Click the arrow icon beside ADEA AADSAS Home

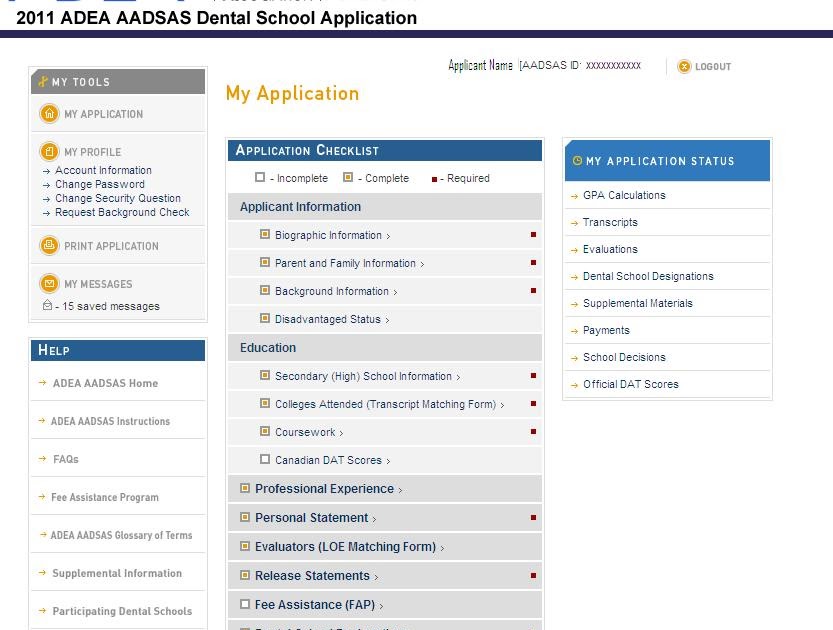tap(42, 382)
